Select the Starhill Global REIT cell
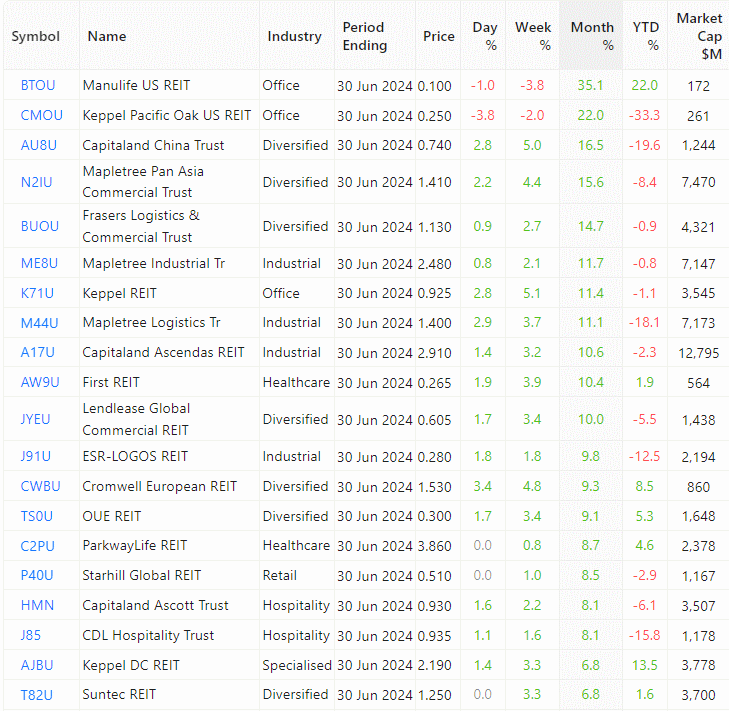This screenshot has width=729, height=711. [x=142, y=576]
